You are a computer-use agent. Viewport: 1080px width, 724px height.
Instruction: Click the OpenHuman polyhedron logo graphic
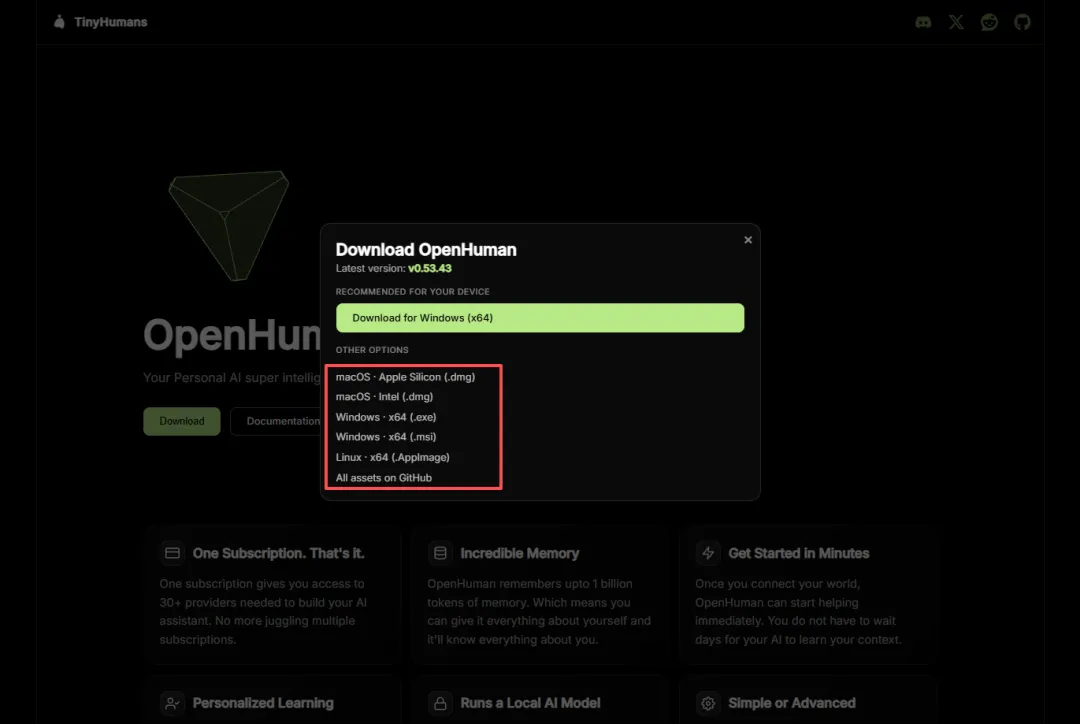click(229, 225)
